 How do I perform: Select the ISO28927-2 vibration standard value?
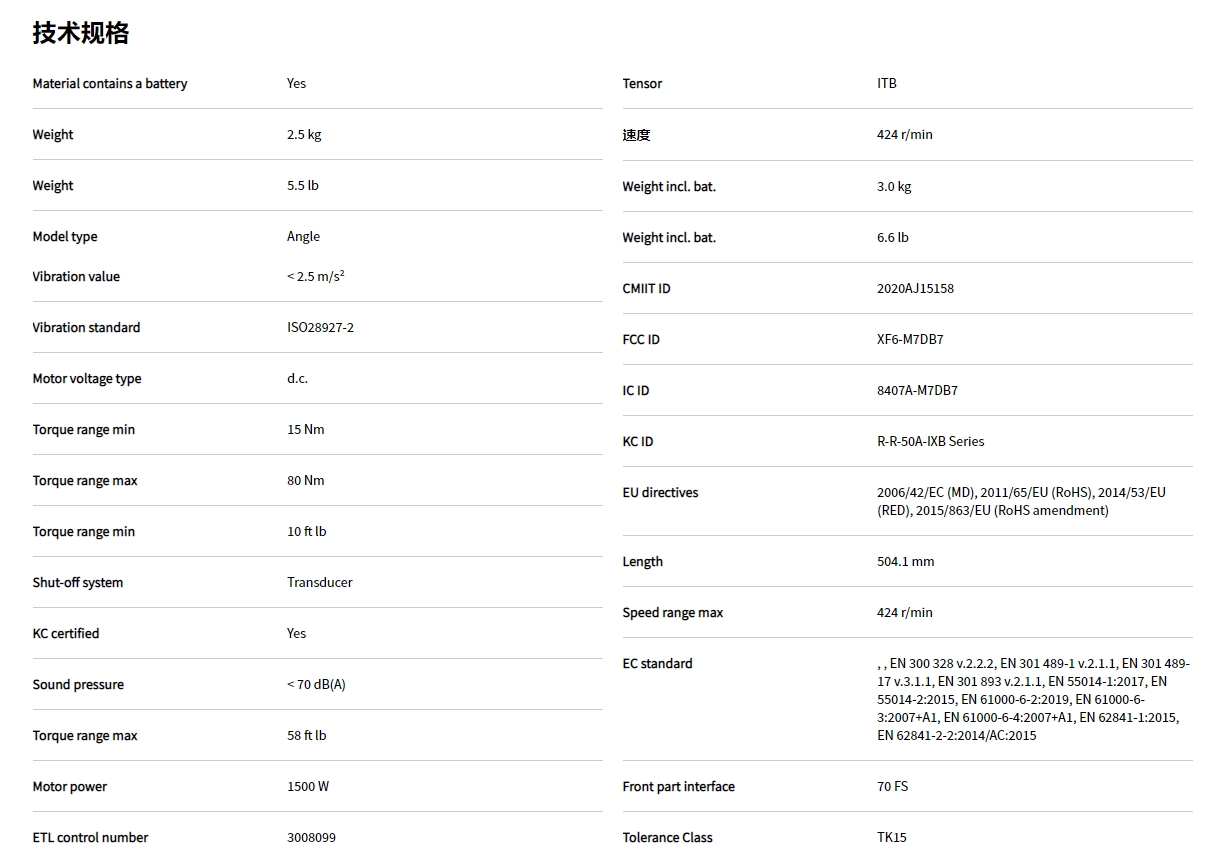coord(320,328)
